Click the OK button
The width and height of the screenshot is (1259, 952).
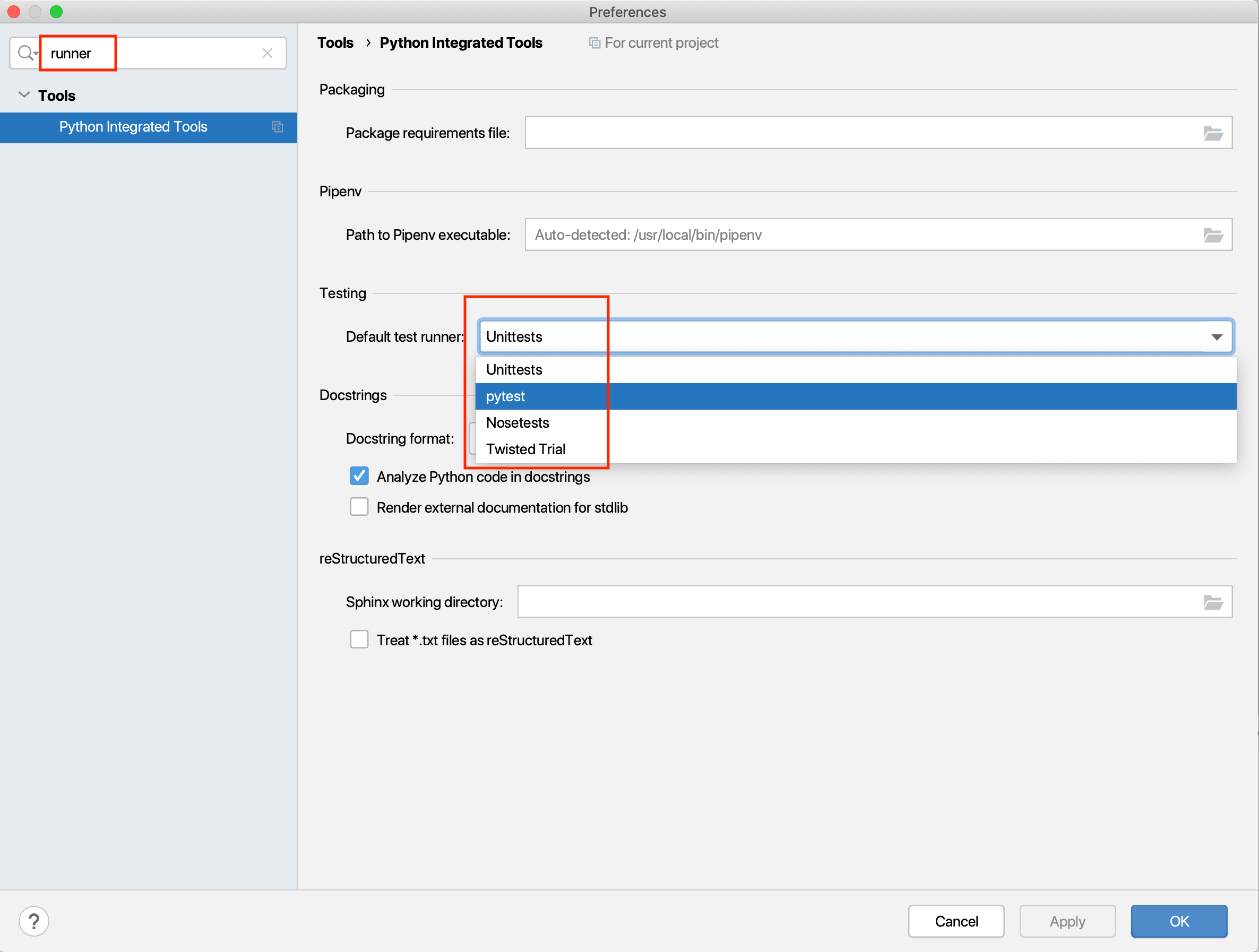(x=1179, y=921)
